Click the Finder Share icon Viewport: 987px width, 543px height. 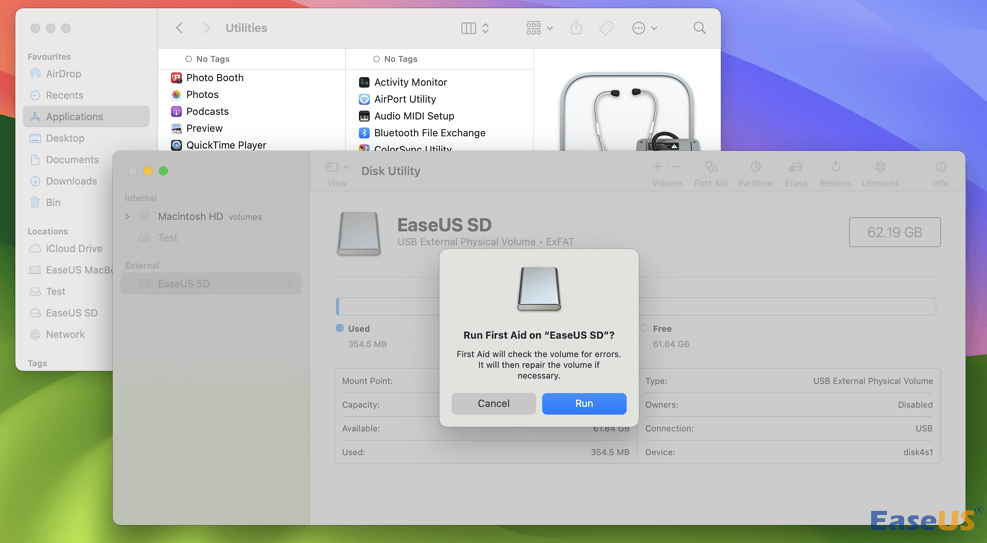pos(576,28)
